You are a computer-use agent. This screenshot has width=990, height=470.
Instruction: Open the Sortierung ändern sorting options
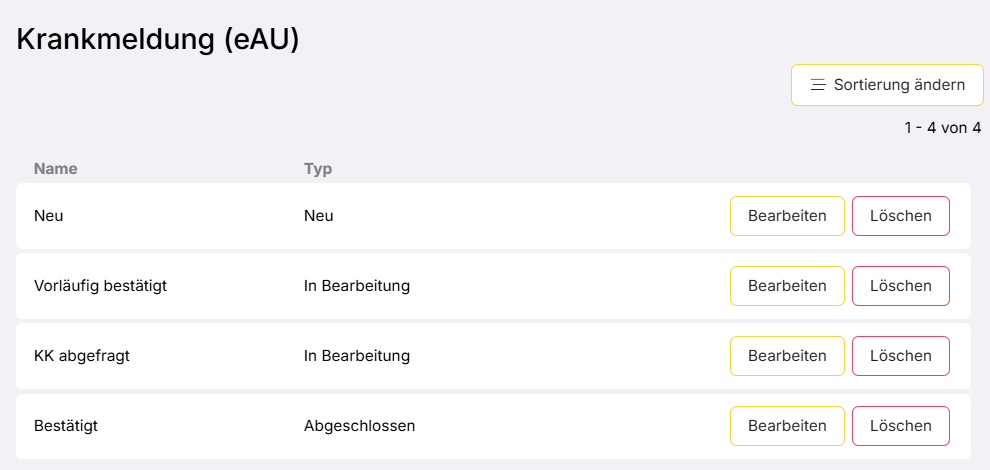[x=887, y=85]
